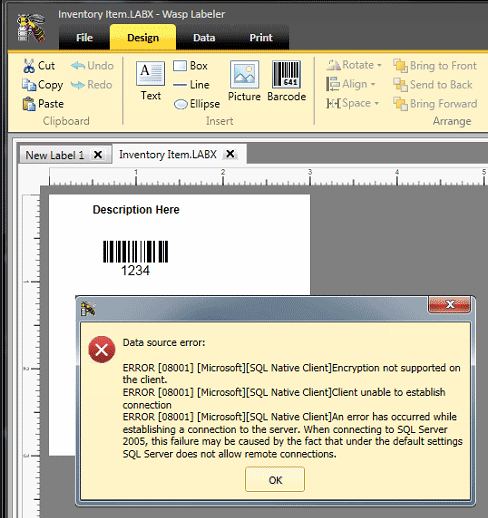Click the Copy icon in Clipboard
Screen dimensions: 488x518
point(29,85)
